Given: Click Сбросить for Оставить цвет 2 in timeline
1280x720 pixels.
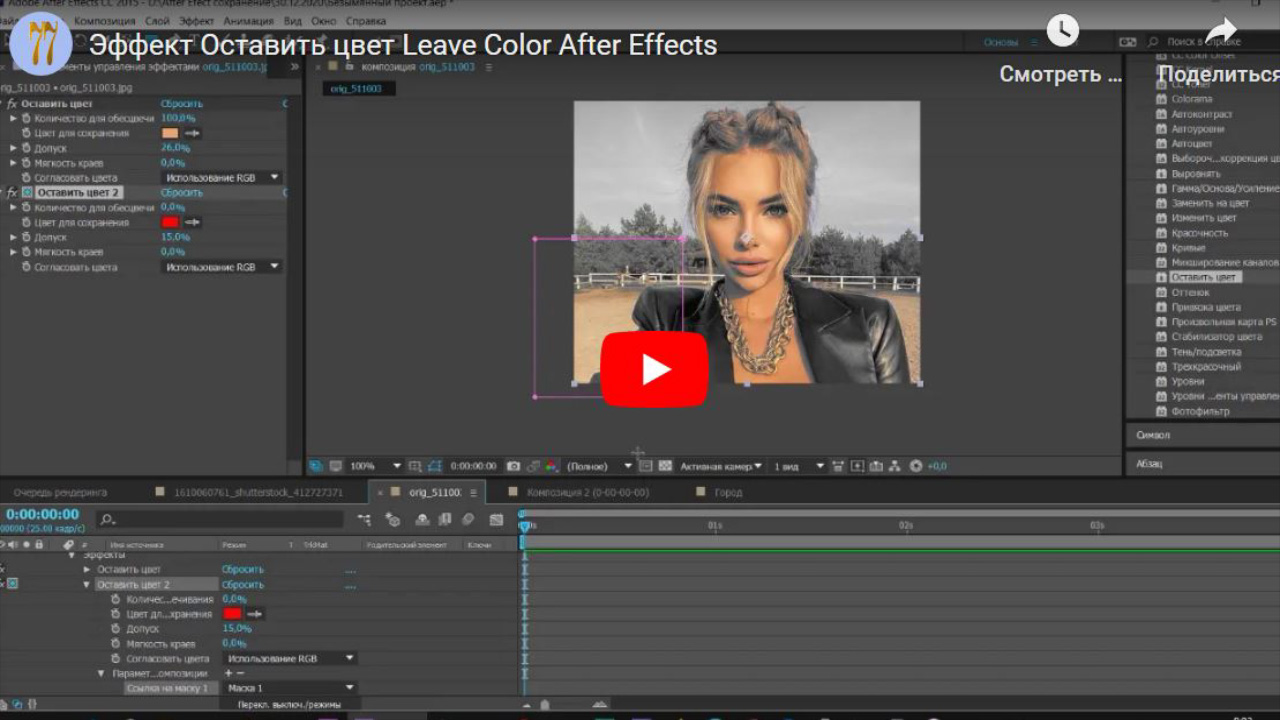Looking at the screenshot, I should [243, 585].
